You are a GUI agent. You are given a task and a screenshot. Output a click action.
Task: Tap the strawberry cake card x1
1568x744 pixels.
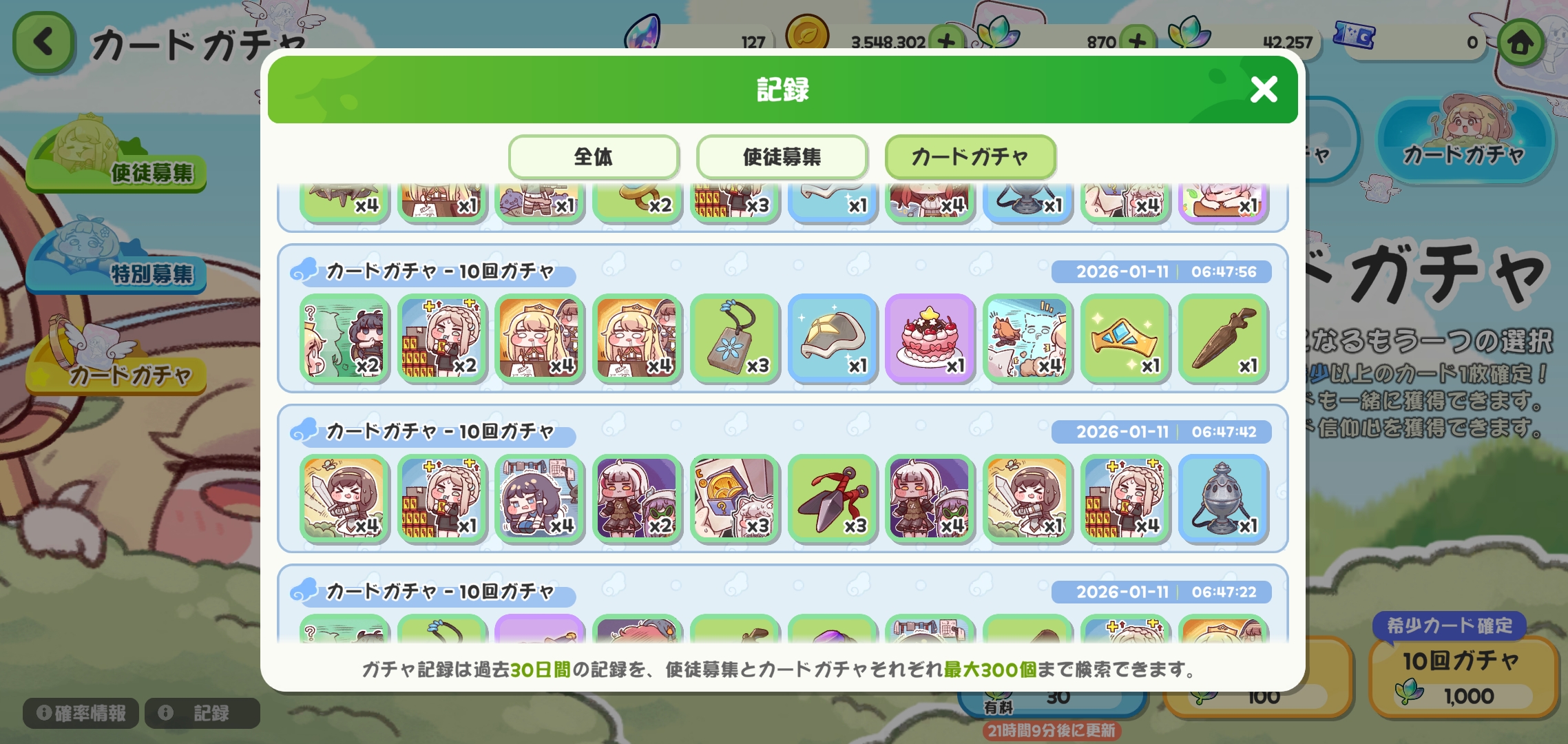coord(930,338)
